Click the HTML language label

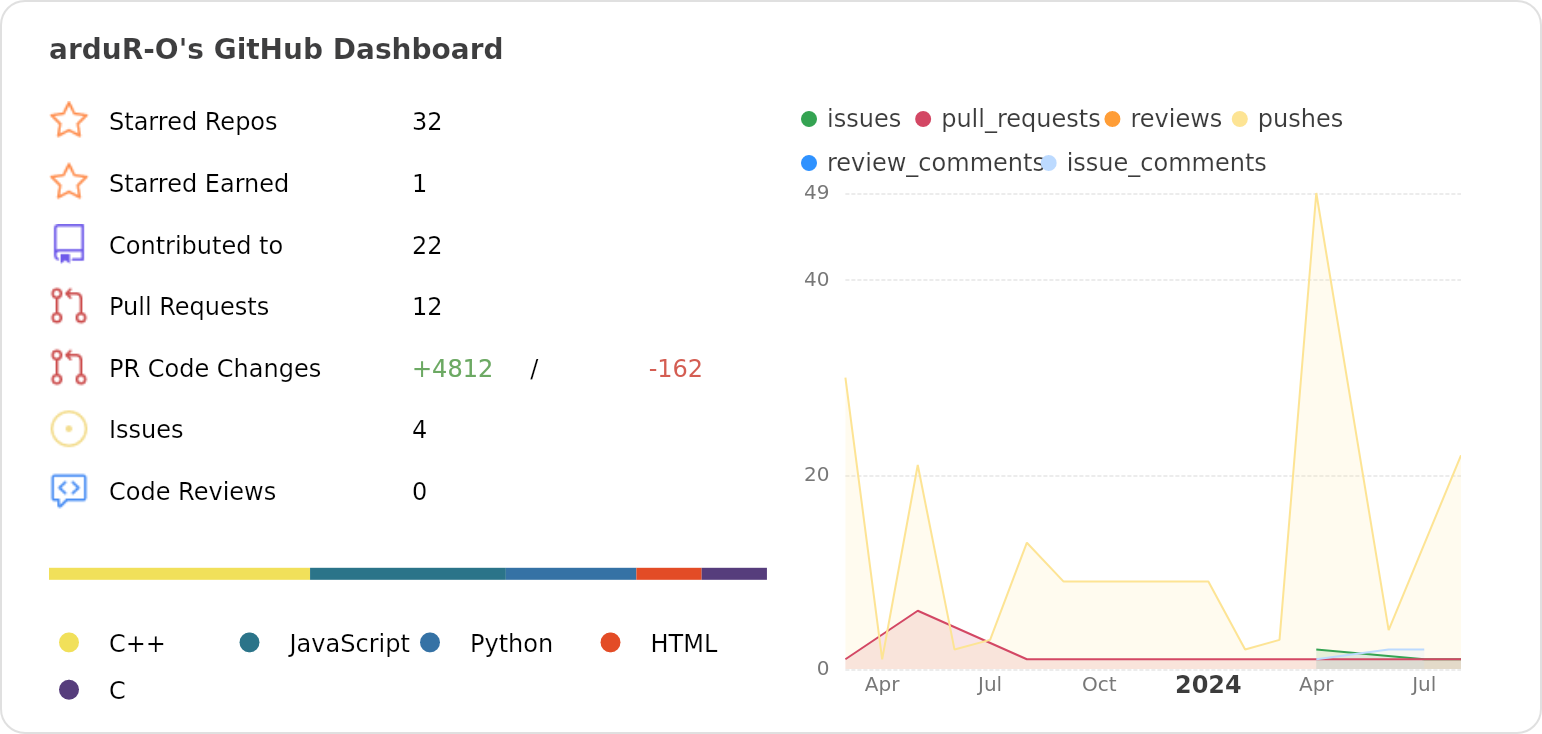[x=684, y=644]
